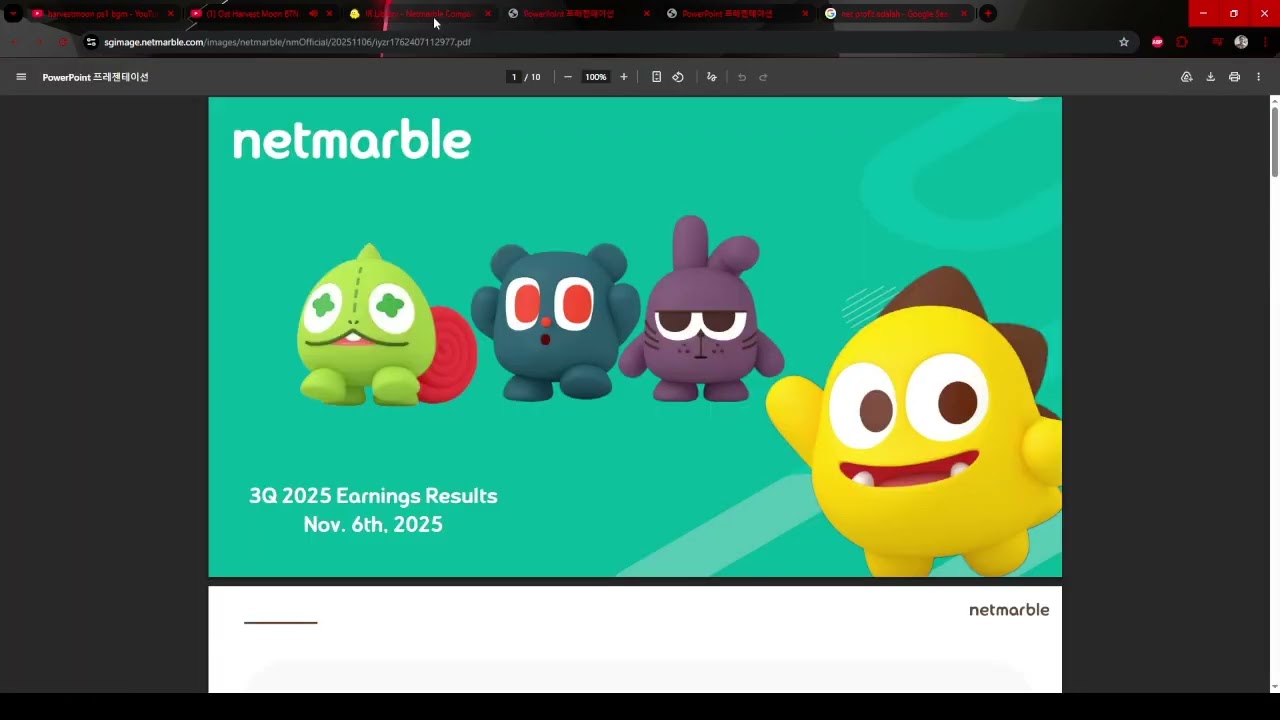Viewport: 1280px width, 720px height.
Task: Open the media control icon in Chrome toolbar
Action: pos(1217,42)
